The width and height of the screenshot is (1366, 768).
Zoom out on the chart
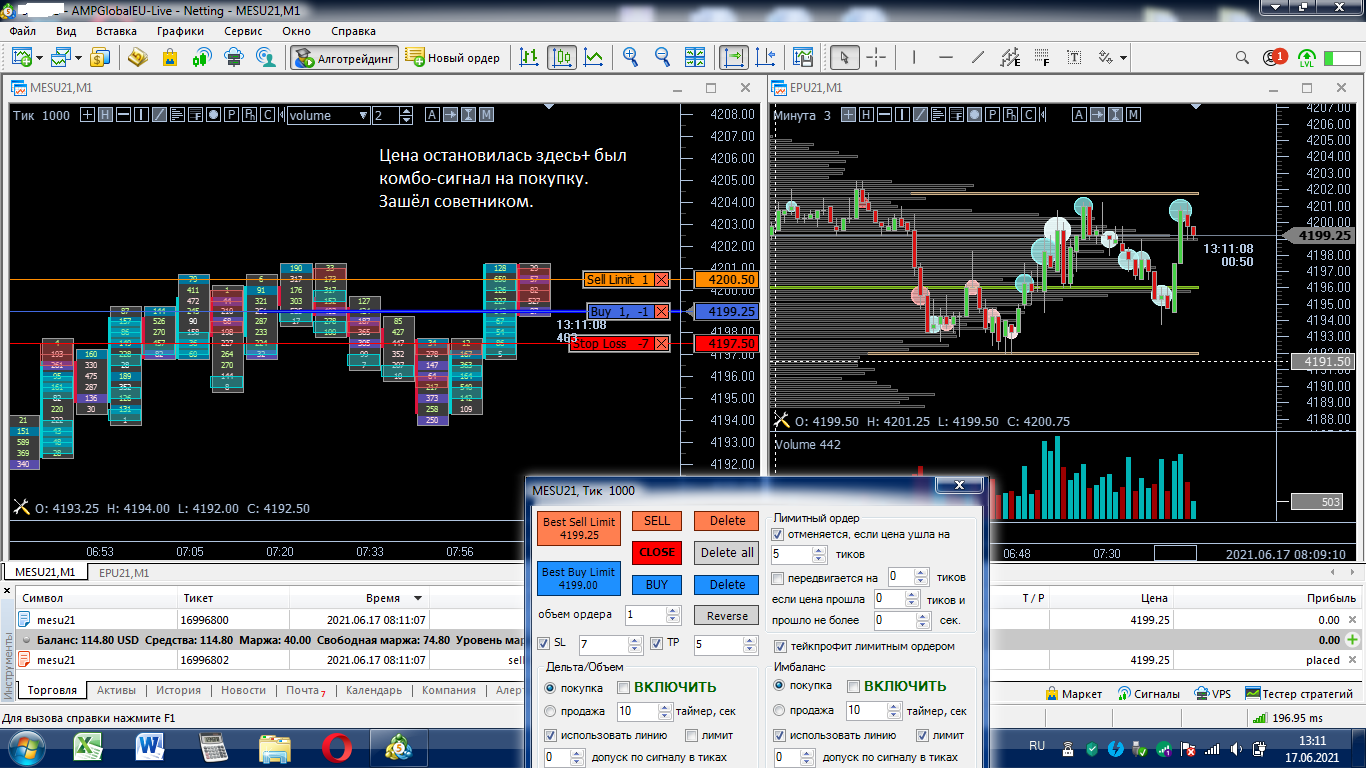(x=662, y=57)
